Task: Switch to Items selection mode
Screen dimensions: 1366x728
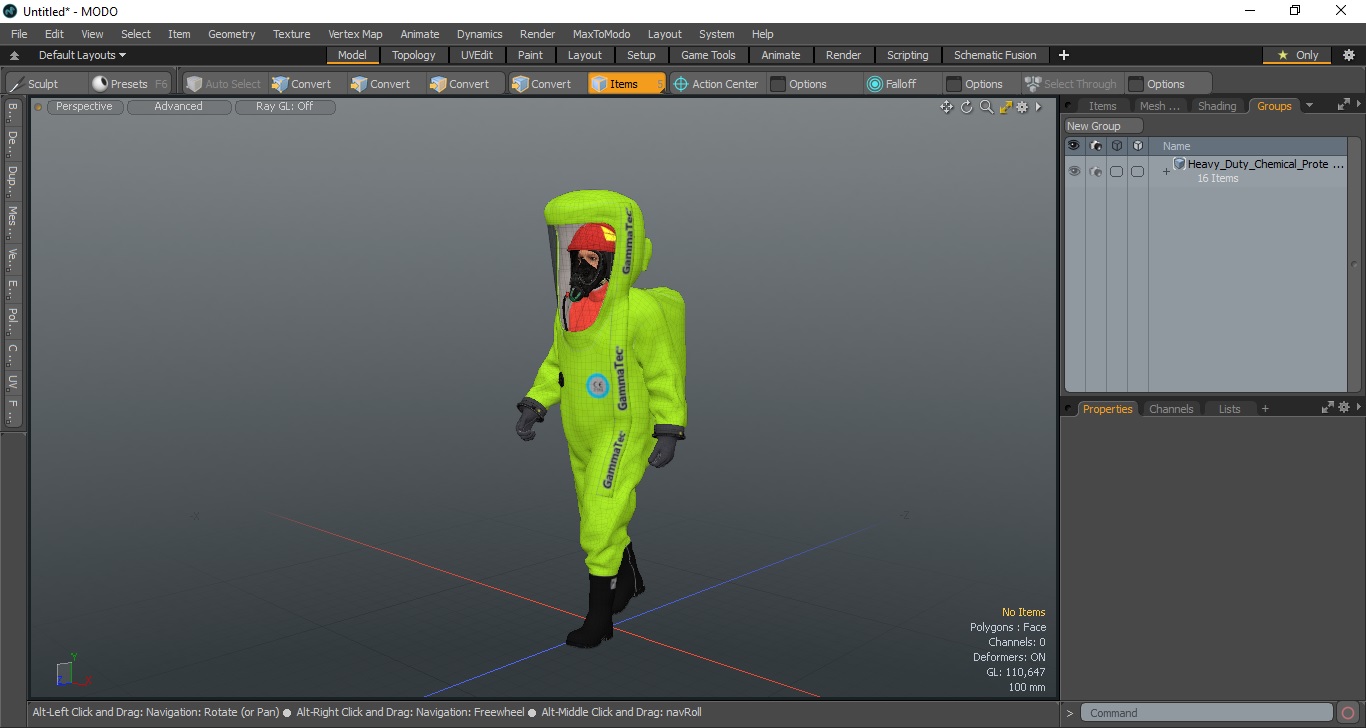Action: pos(626,84)
